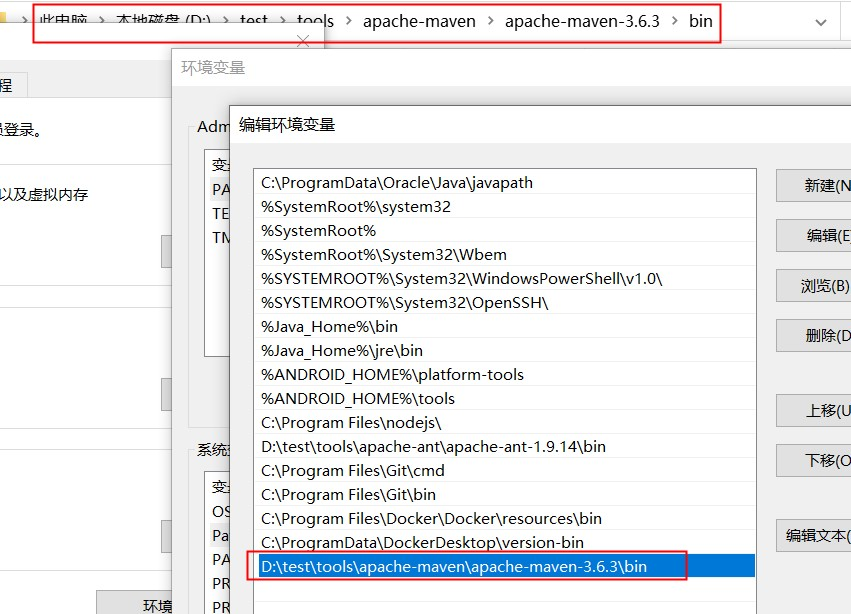Click the 上移 (Move Up) button
The height and width of the screenshot is (614, 851).
(814, 410)
